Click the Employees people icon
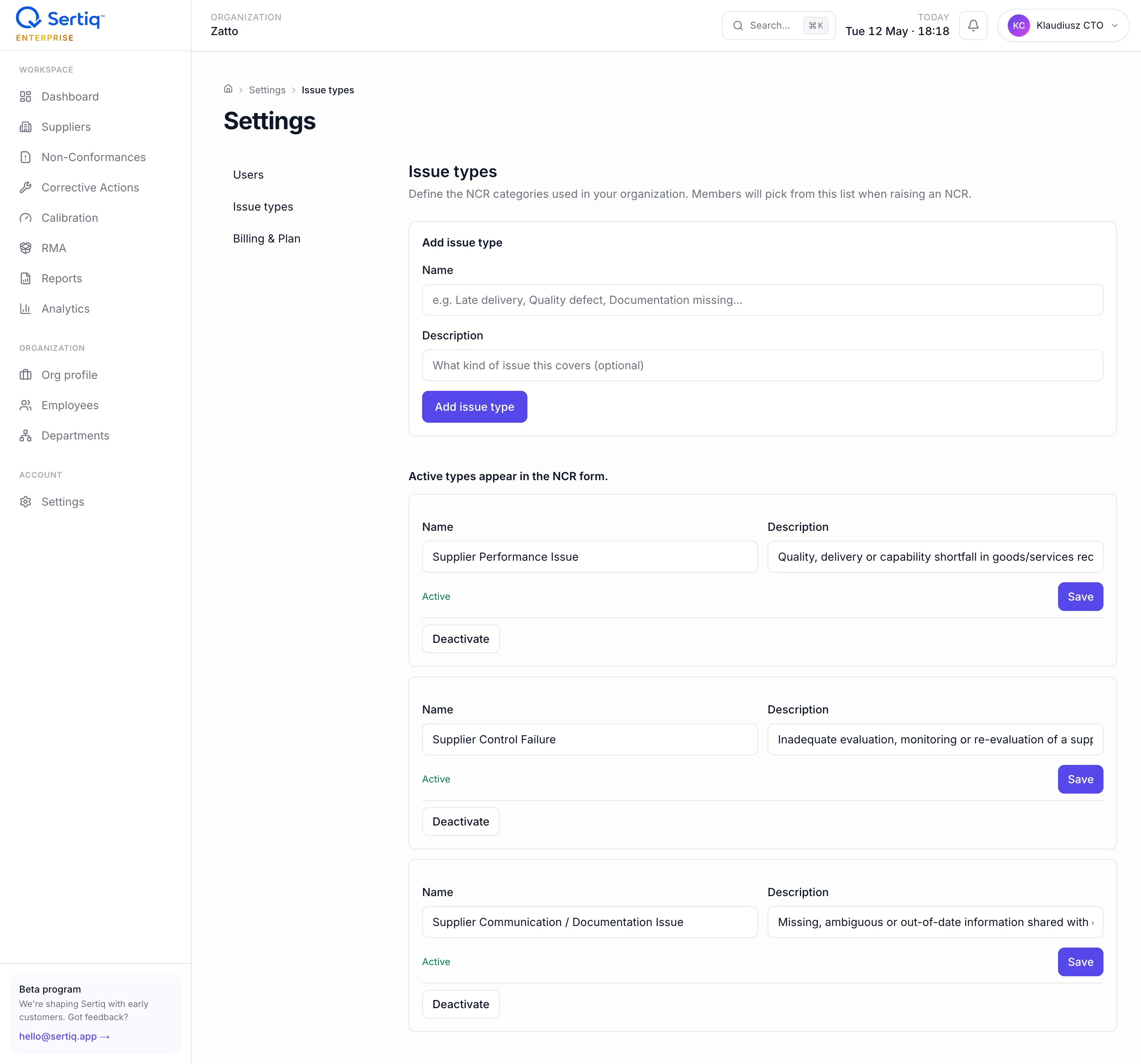Screen dimensions: 1141x1064 [25, 406]
